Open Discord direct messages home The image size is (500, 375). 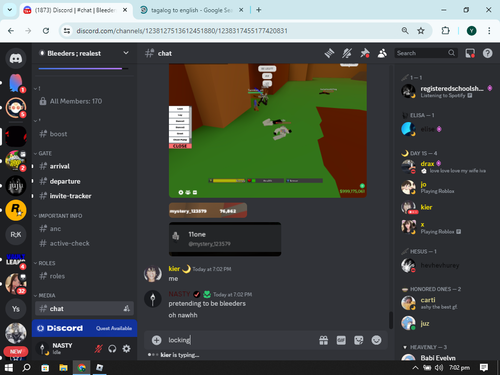click(16, 58)
